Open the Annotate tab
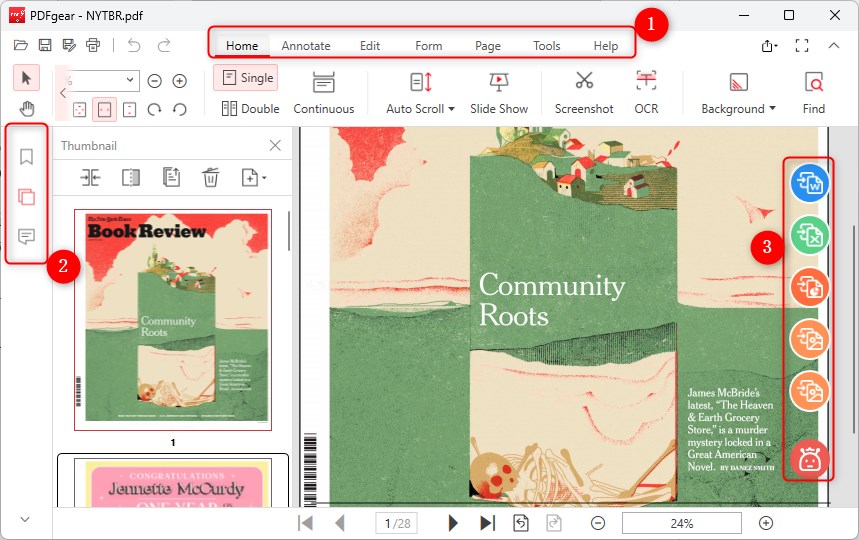The height and width of the screenshot is (540, 859). (306, 46)
